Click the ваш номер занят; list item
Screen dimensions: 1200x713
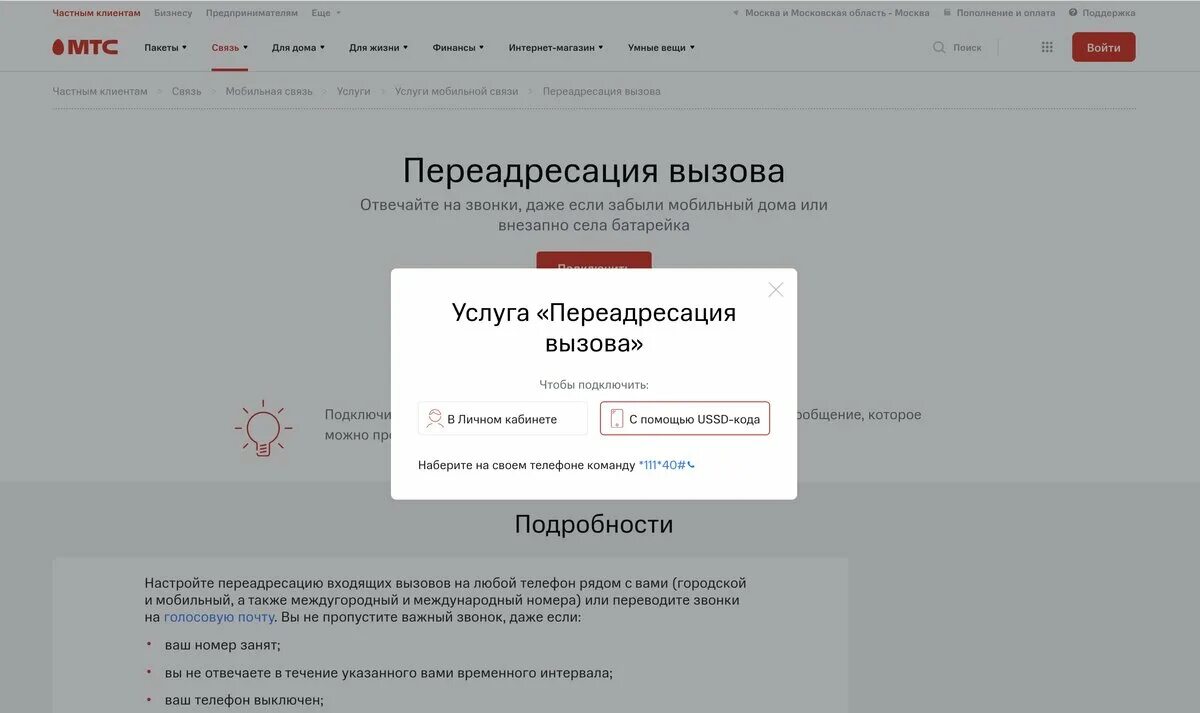point(223,645)
